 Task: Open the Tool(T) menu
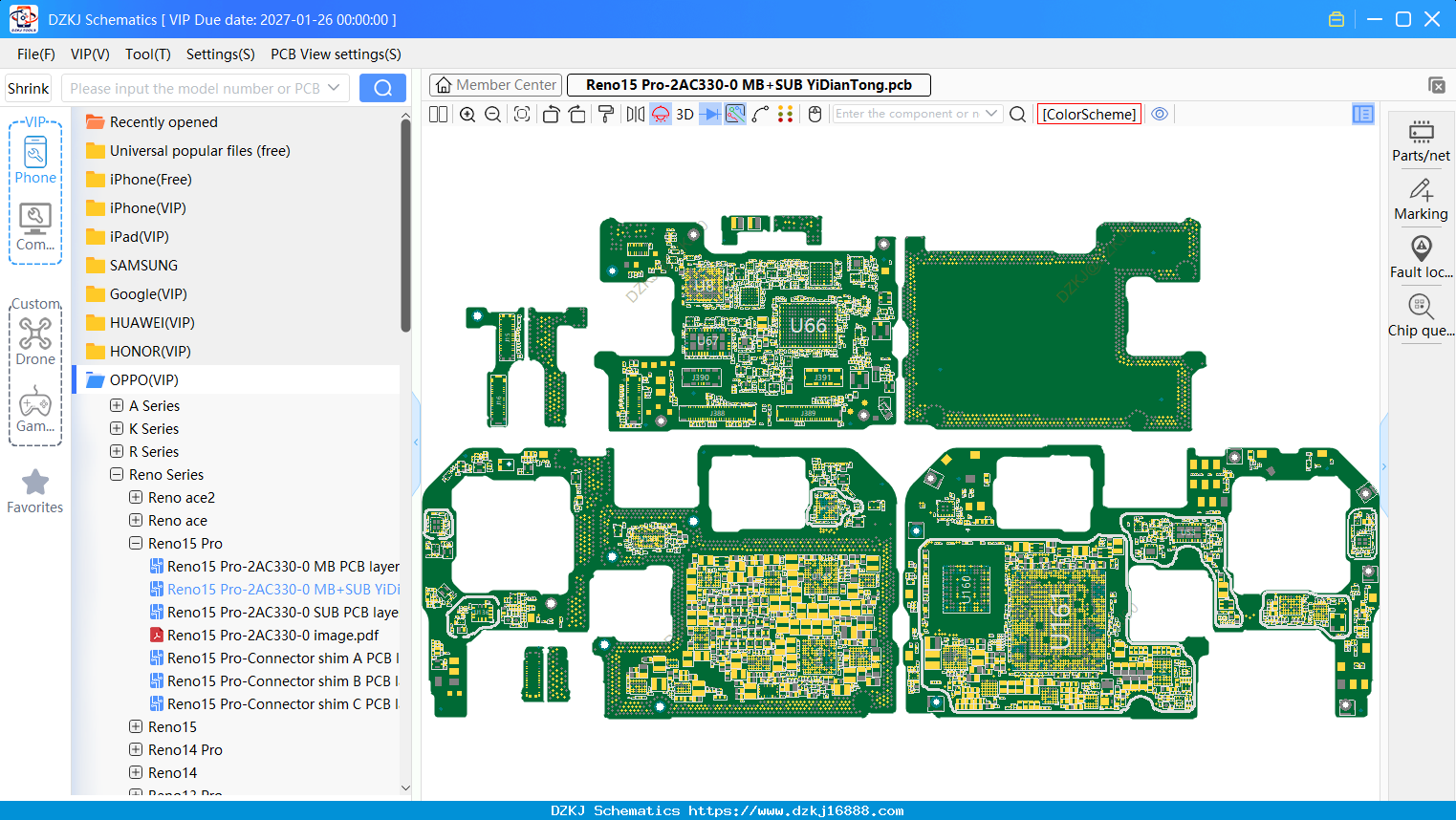pos(148,54)
